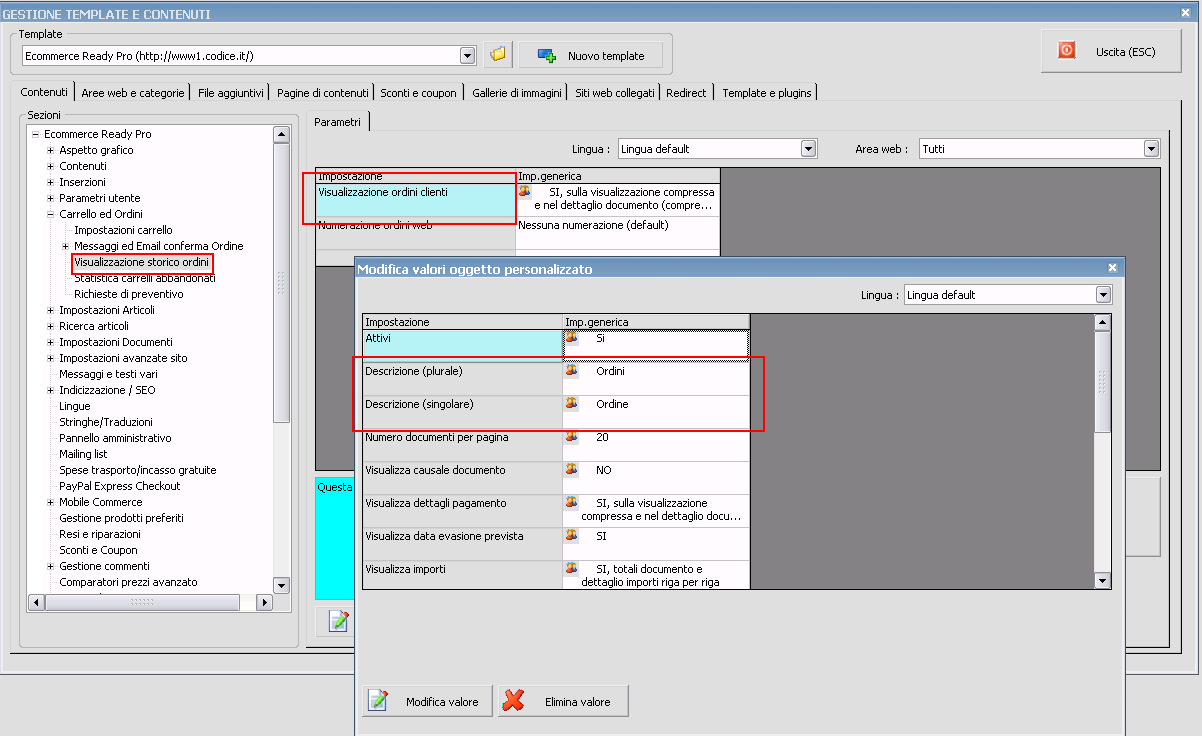Expand the Mobile Commerce tree node
This screenshot has height=736, width=1202.
pyautogui.click(x=51, y=502)
